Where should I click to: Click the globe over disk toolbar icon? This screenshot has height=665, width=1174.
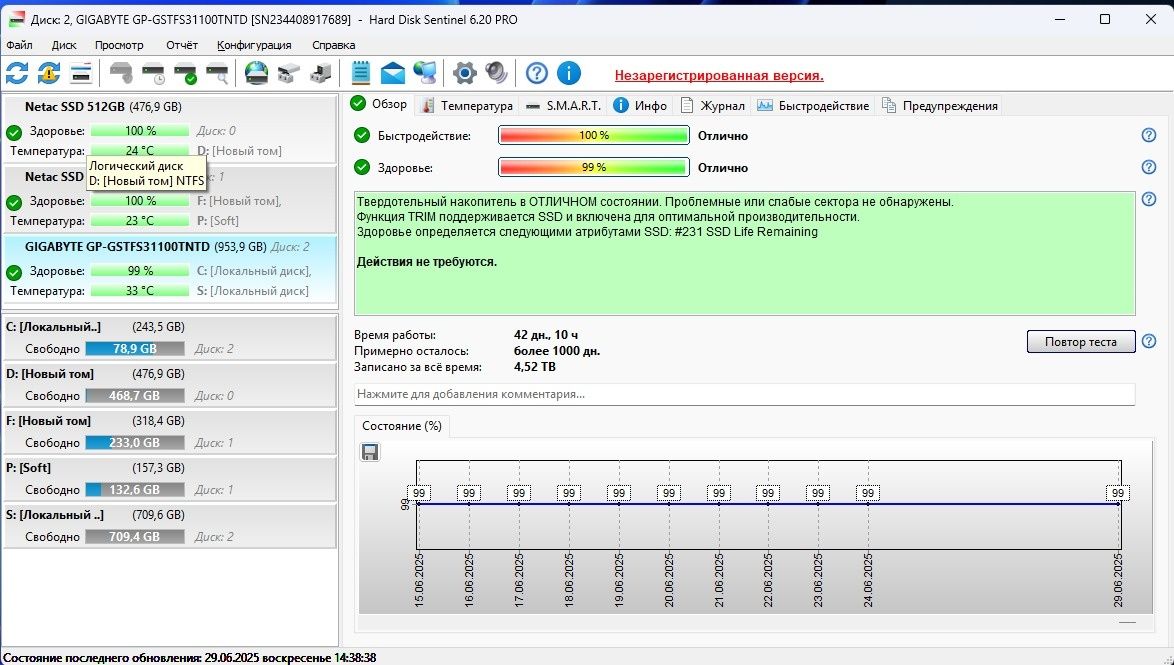point(257,73)
